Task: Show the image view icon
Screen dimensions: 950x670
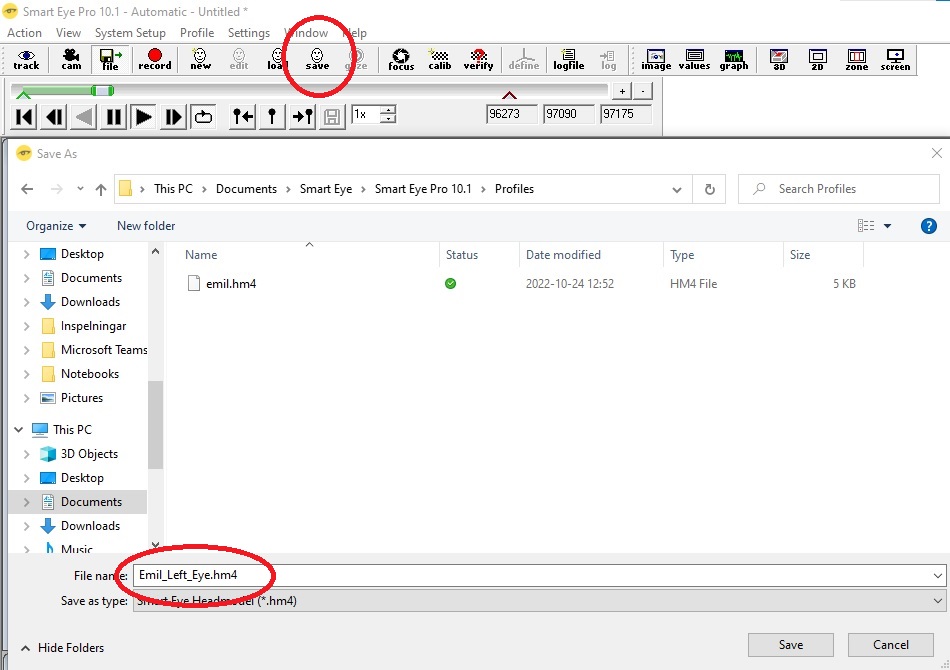Action: pyautogui.click(x=656, y=59)
